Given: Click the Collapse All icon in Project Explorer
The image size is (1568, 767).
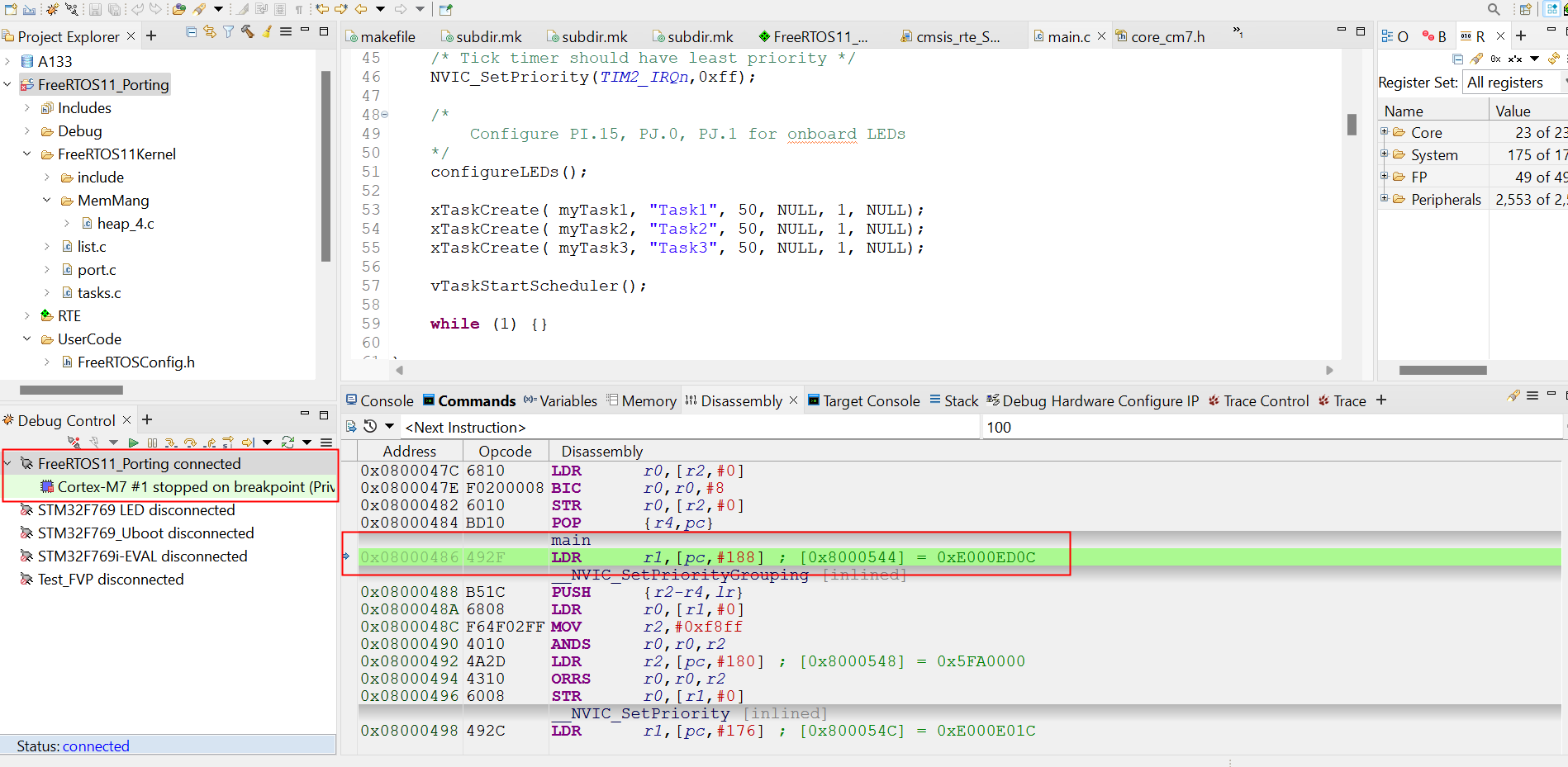Looking at the screenshot, I should point(192,32).
